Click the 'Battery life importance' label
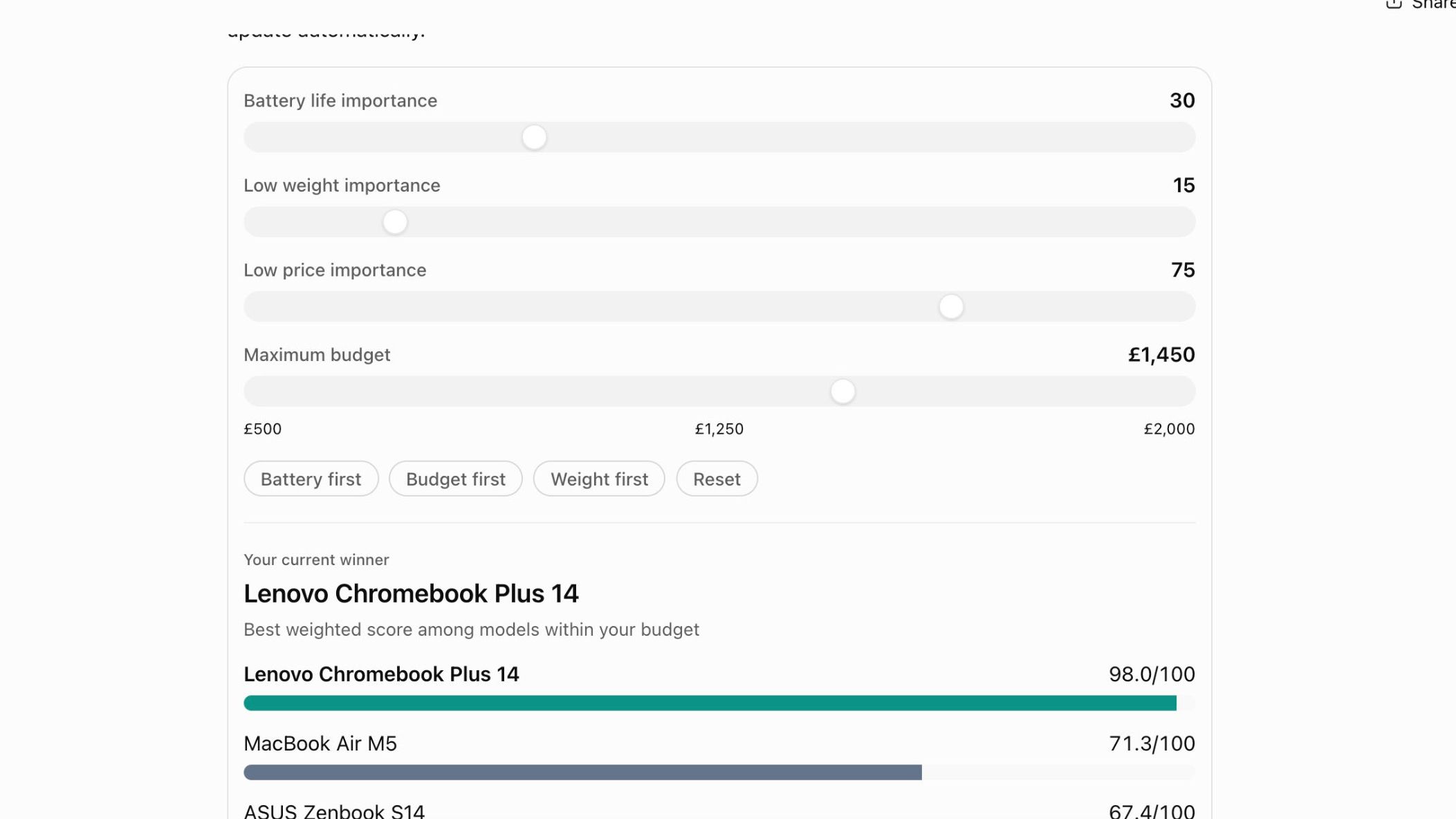This screenshot has width=1456, height=819. [340, 101]
